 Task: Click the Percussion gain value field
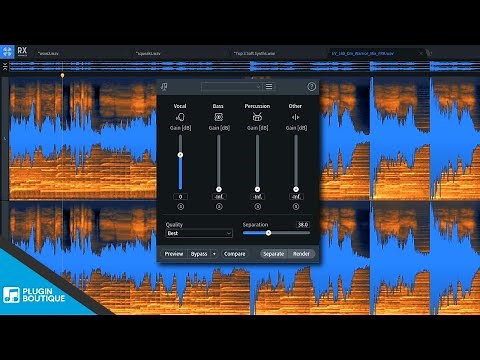click(257, 197)
